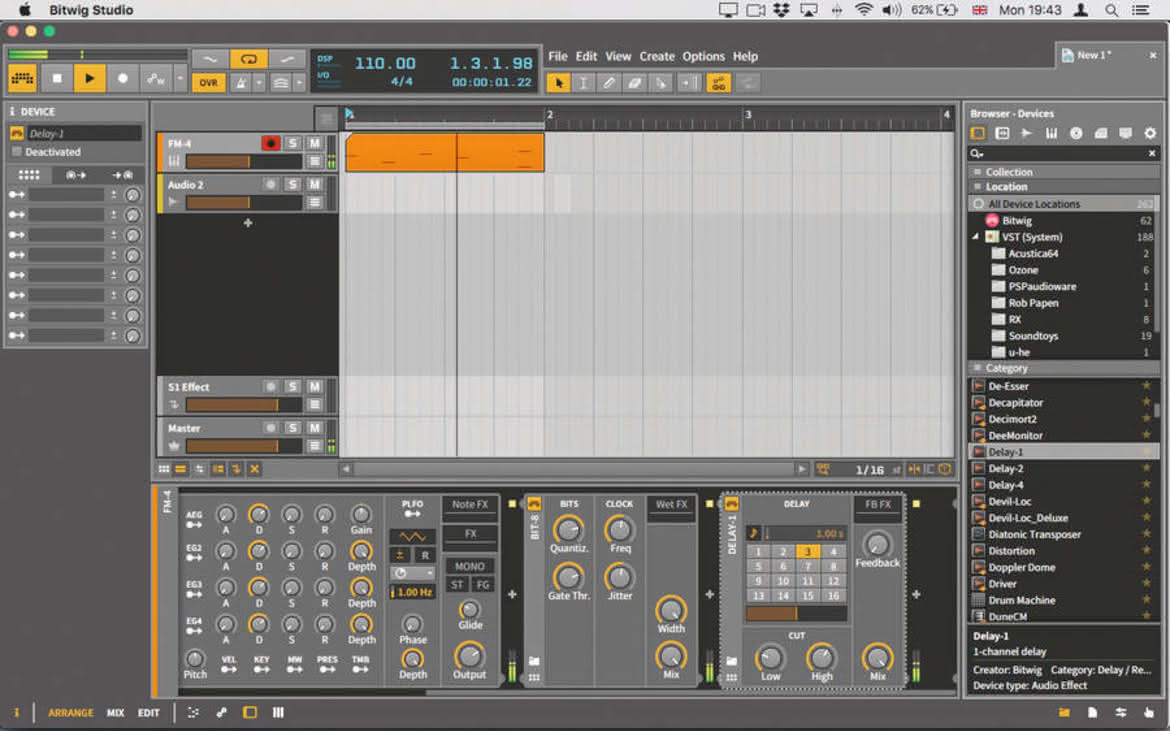Select the pointer tool in the toolbar

point(558,83)
